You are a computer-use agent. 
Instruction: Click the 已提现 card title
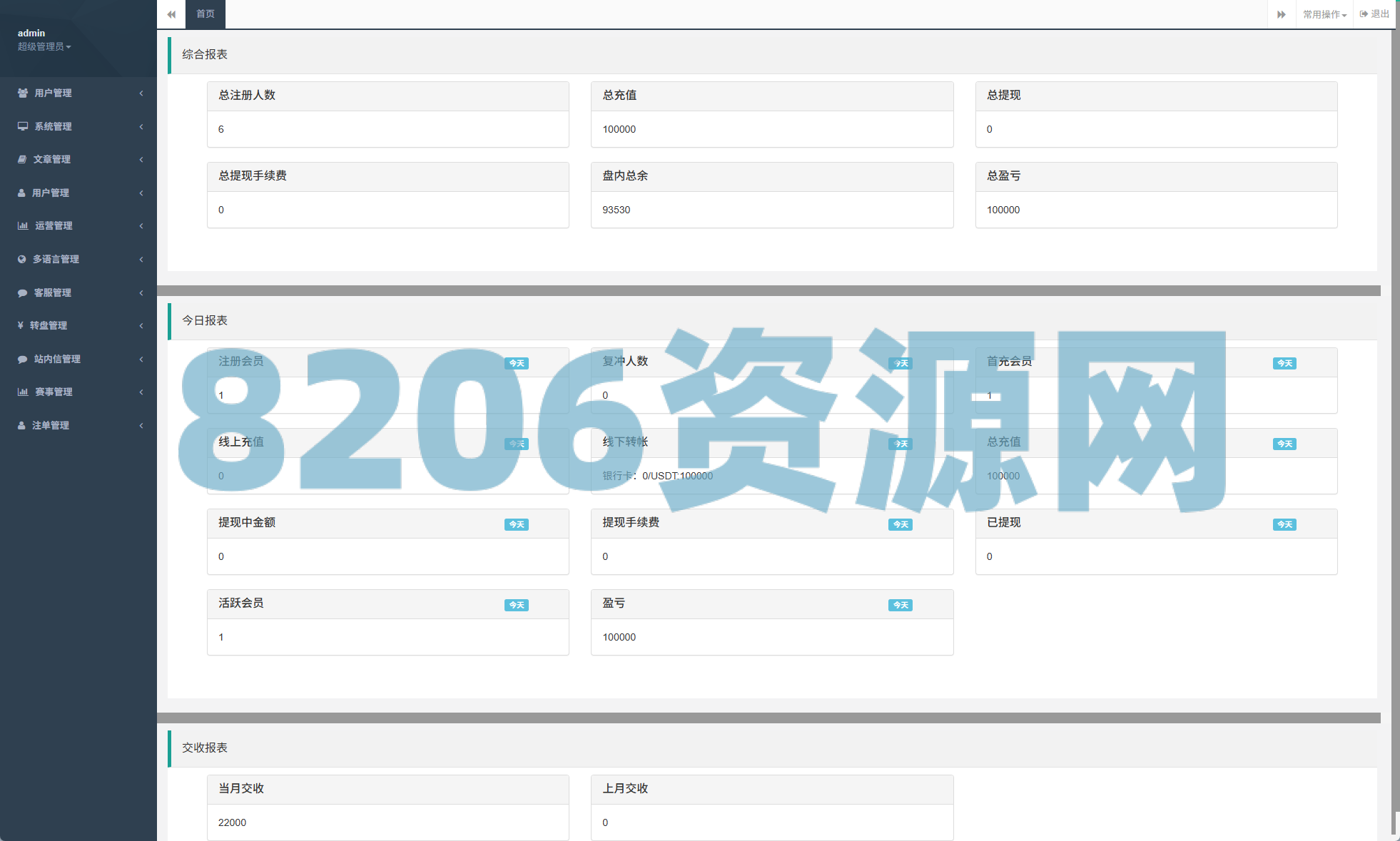pos(1004,522)
